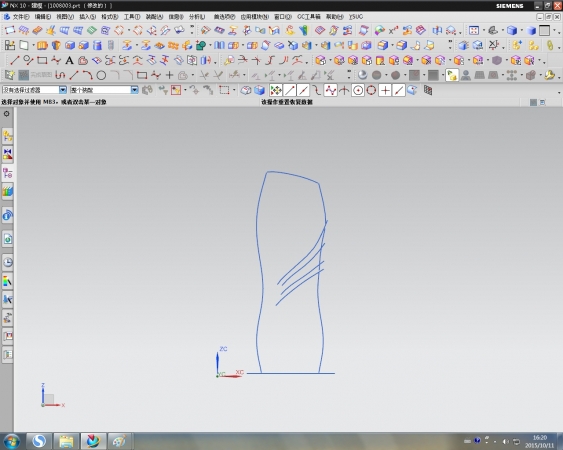Toggle Intersection snap
The width and height of the screenshot is (563, 450).
click(344, 90)
